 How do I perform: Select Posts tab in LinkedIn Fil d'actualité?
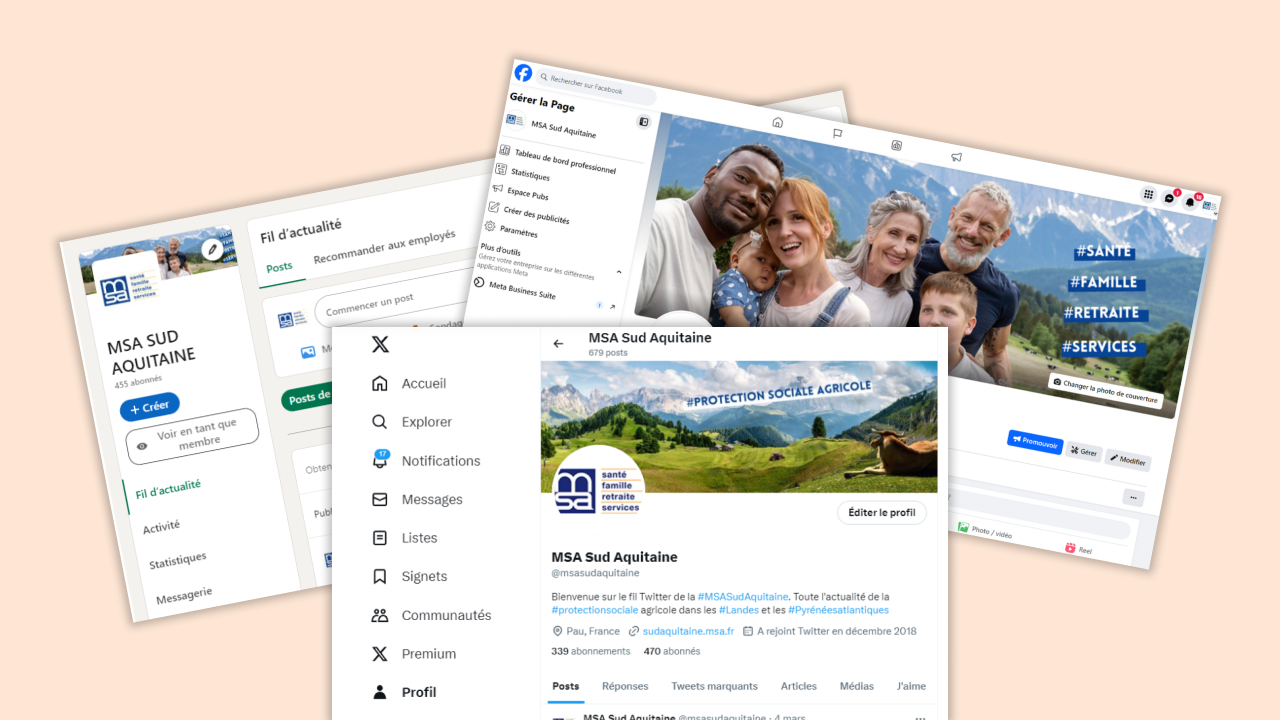pos(280,267)
